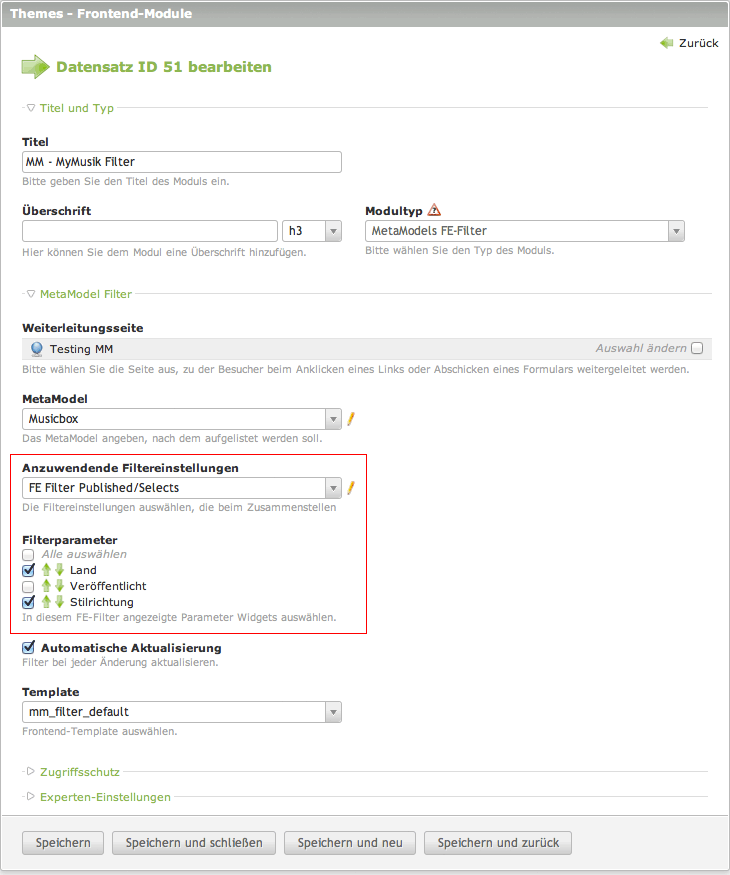This screenshot has width=730, height=875.
Task: Expand the Zugriffsschutz section
Action: pos(80,772)
